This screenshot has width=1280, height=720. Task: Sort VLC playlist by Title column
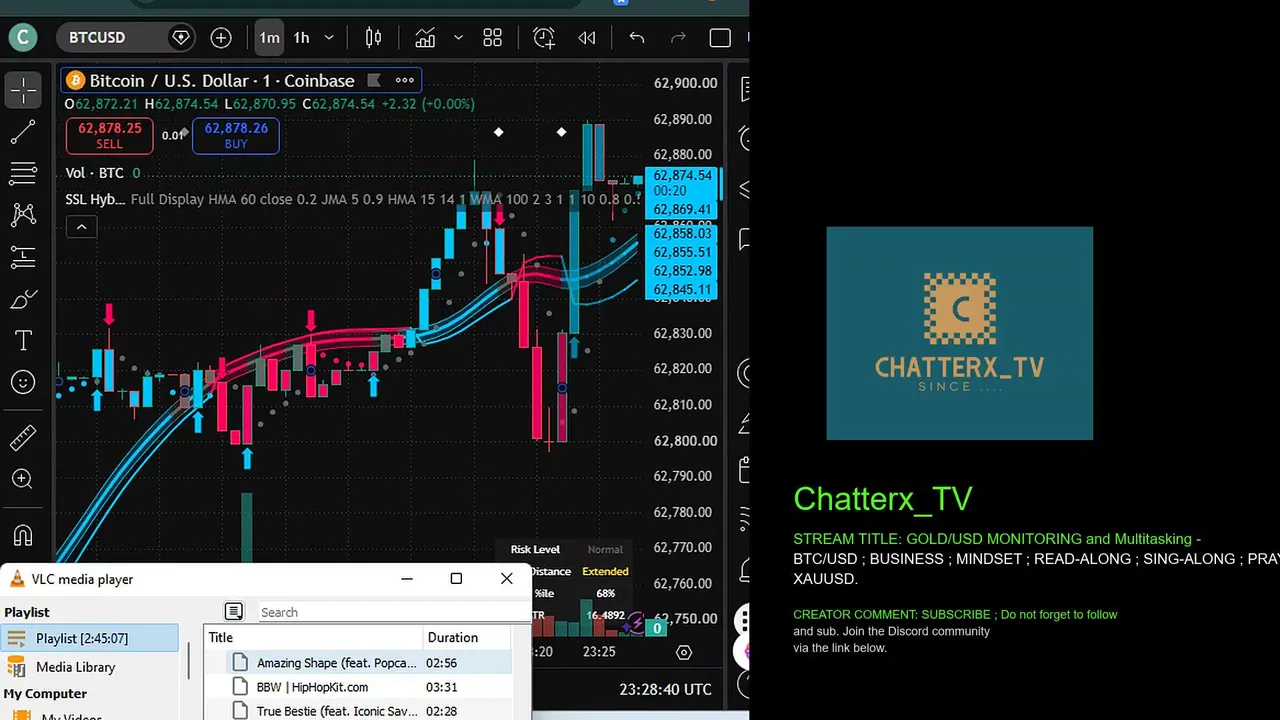click(x=314, y=637)
